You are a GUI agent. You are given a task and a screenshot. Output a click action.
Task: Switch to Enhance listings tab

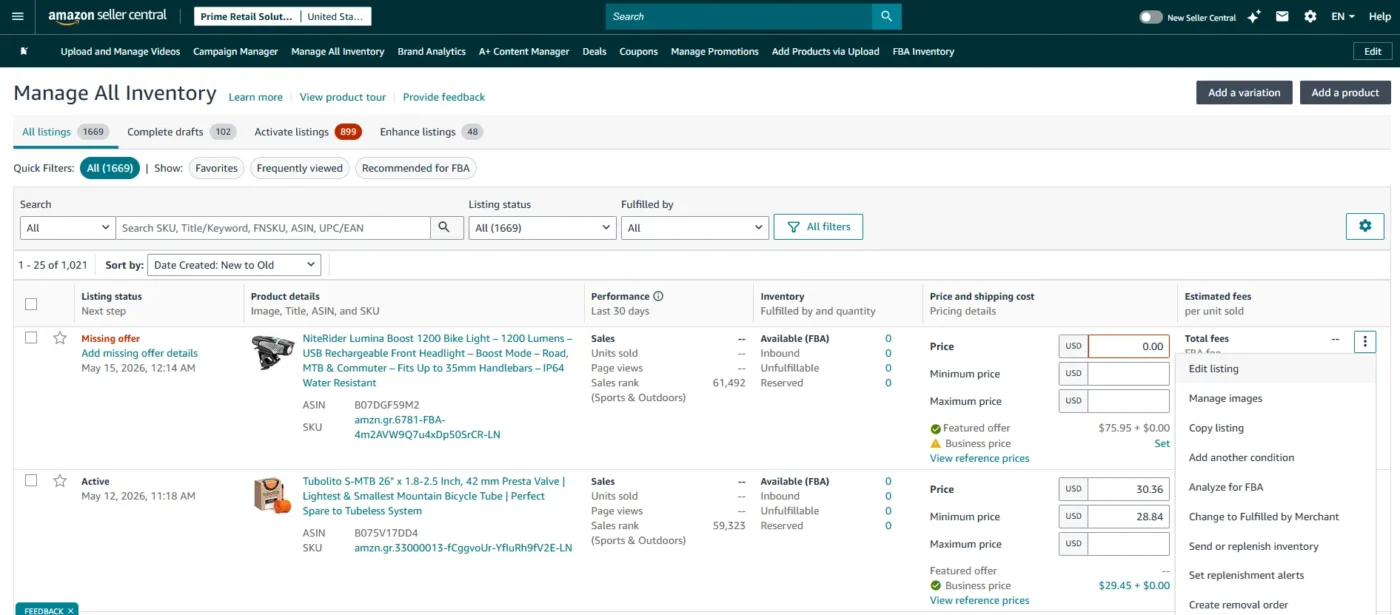tap(431, 132)
